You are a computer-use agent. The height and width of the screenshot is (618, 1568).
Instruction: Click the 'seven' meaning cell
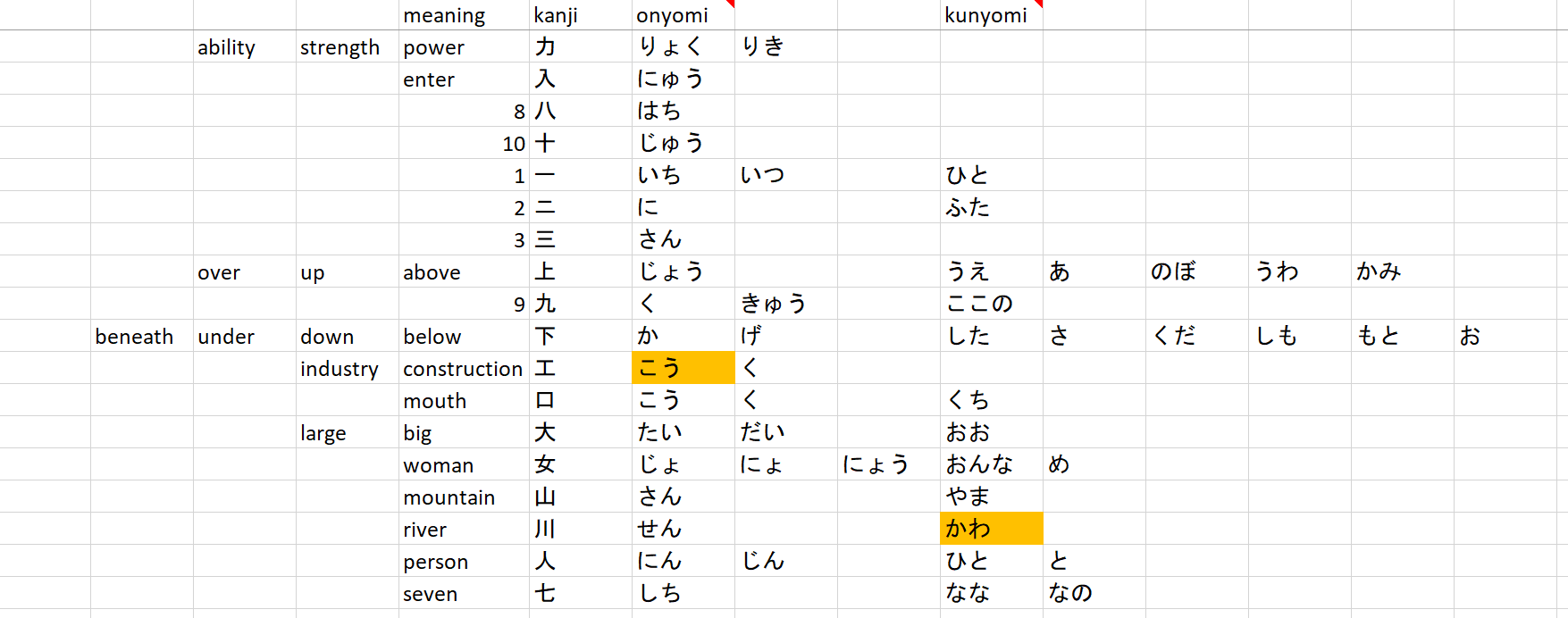[x=464, y=593]
